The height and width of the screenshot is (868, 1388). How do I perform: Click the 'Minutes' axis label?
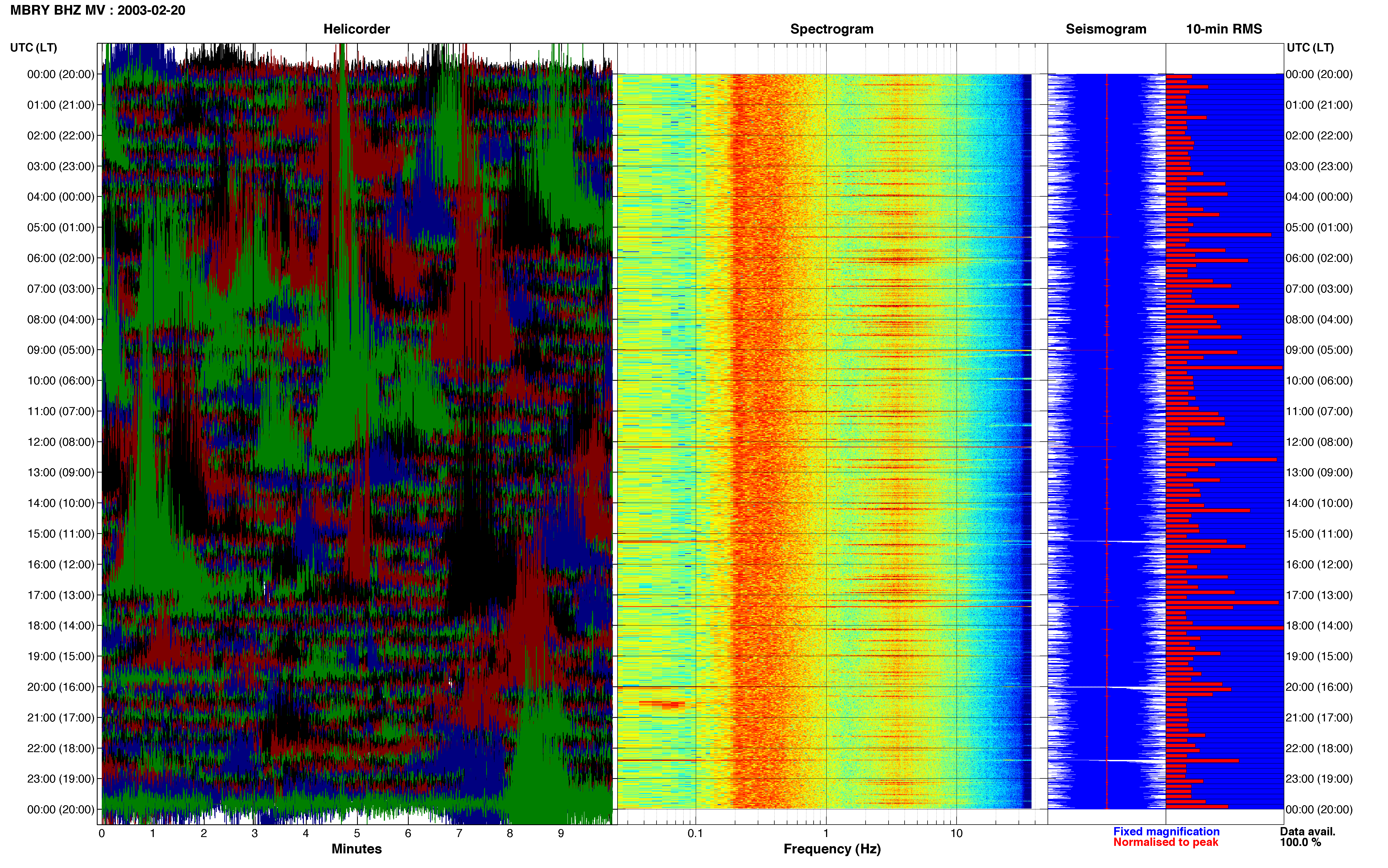(356, 849)
